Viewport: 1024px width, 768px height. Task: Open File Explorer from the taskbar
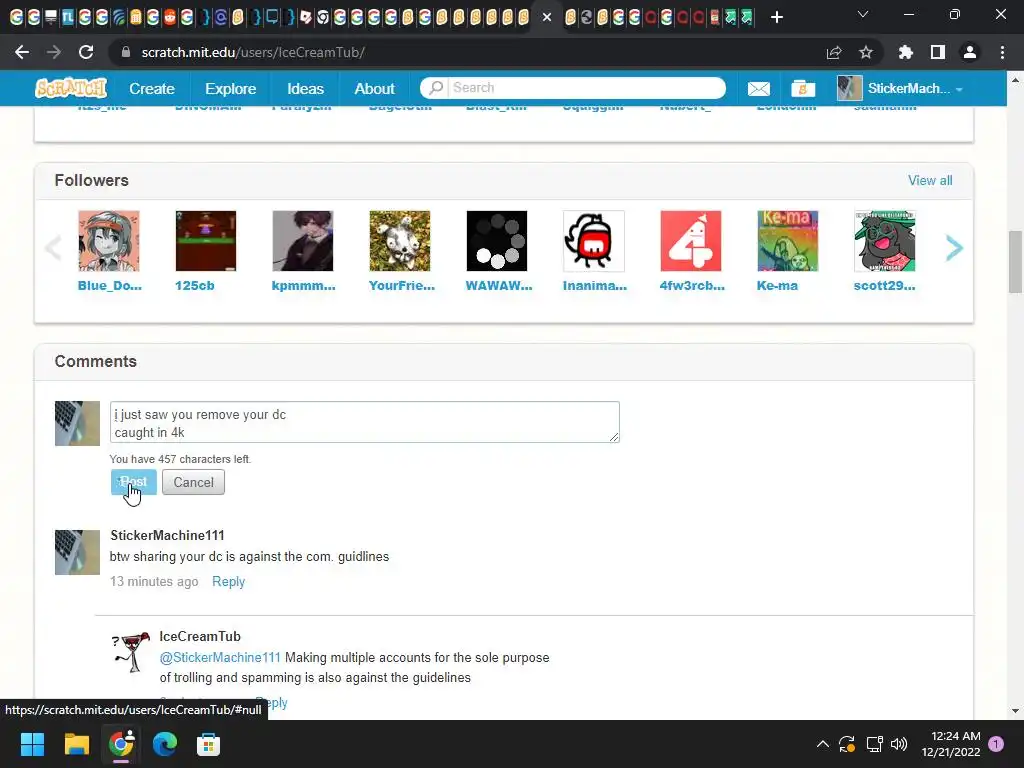pos(76,744)
